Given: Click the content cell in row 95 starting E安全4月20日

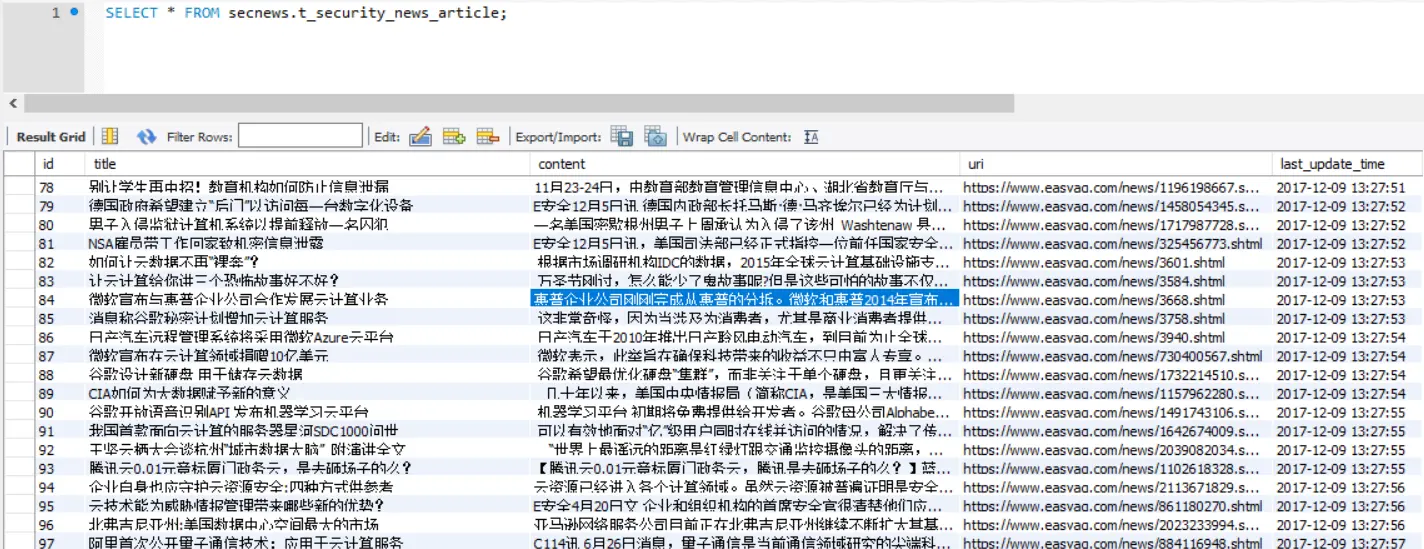Looking at the screenshot, I should 745,505.
